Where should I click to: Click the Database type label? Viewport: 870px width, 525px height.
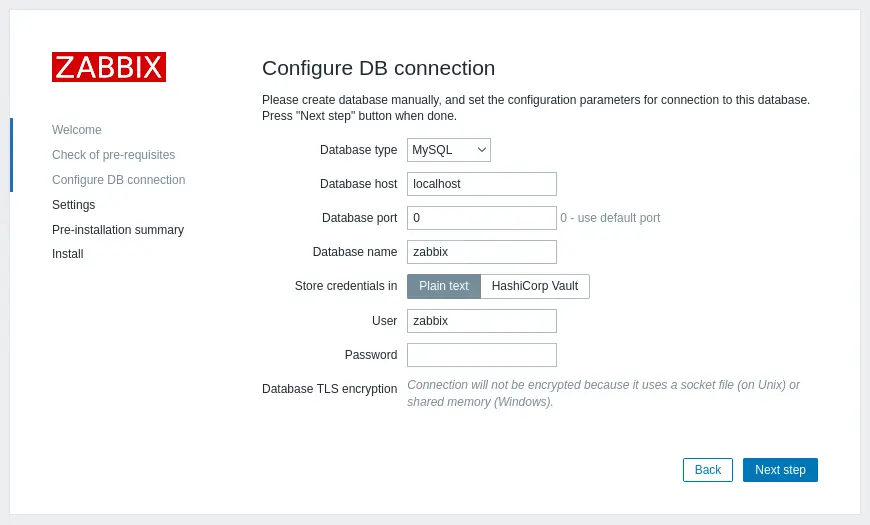(358, 150)
